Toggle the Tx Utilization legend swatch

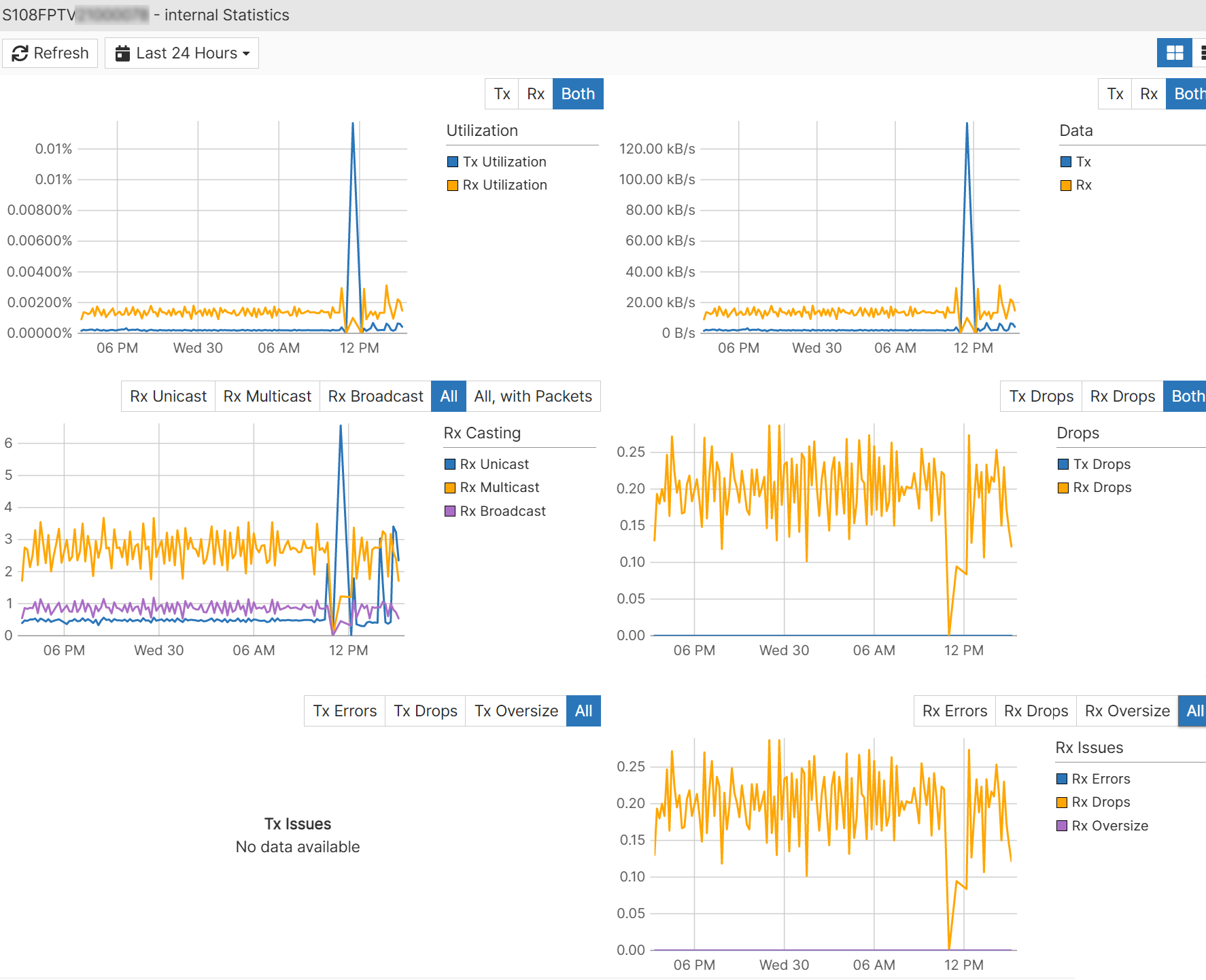tap(453, 162)
